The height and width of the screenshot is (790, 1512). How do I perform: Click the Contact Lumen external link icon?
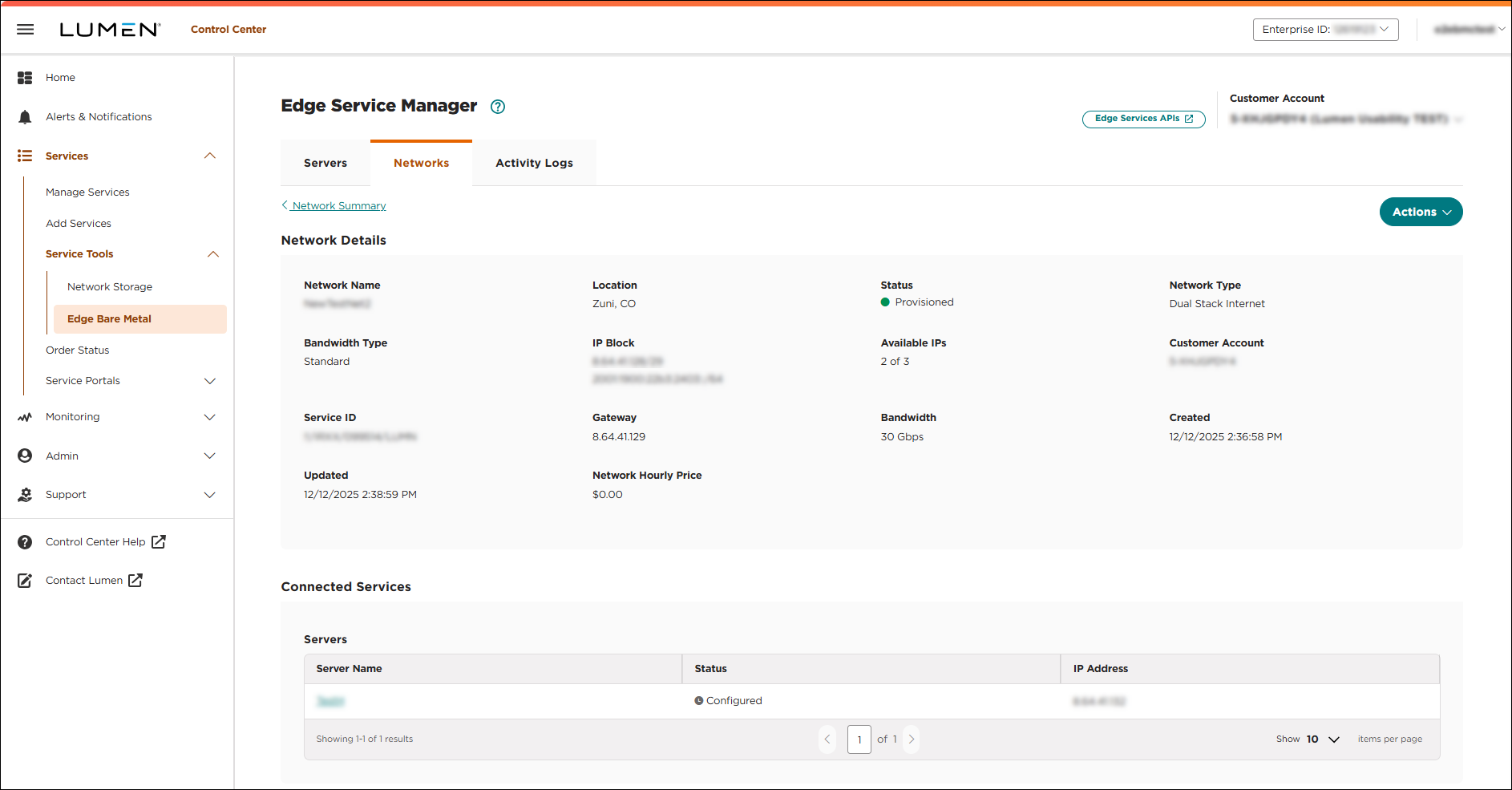136,580
